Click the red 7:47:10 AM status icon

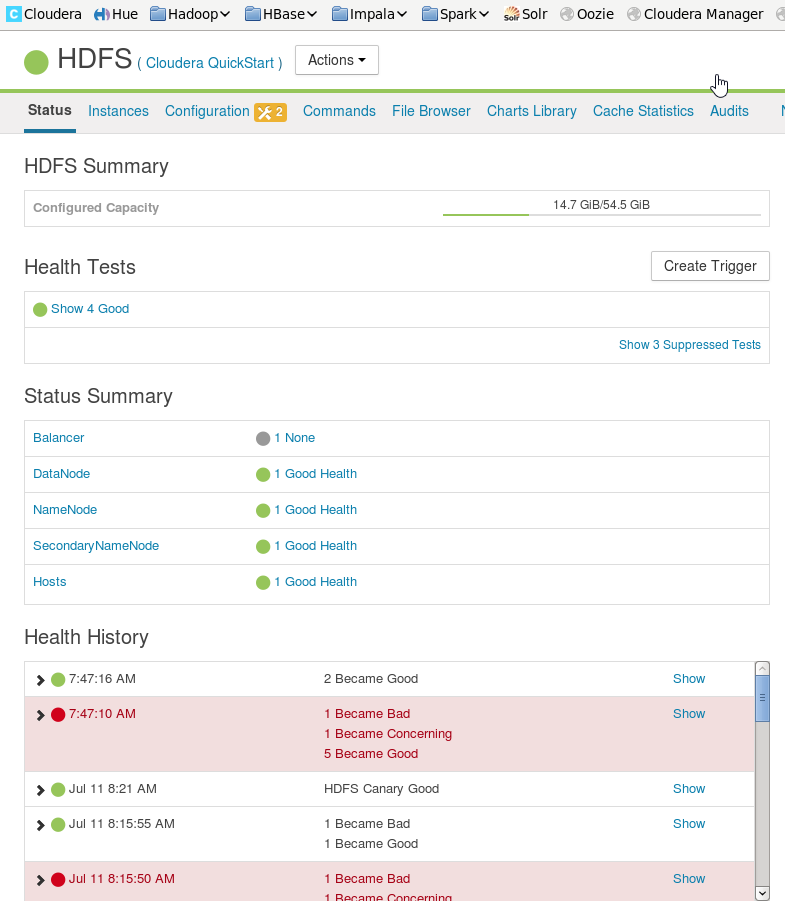click(58, 715)
